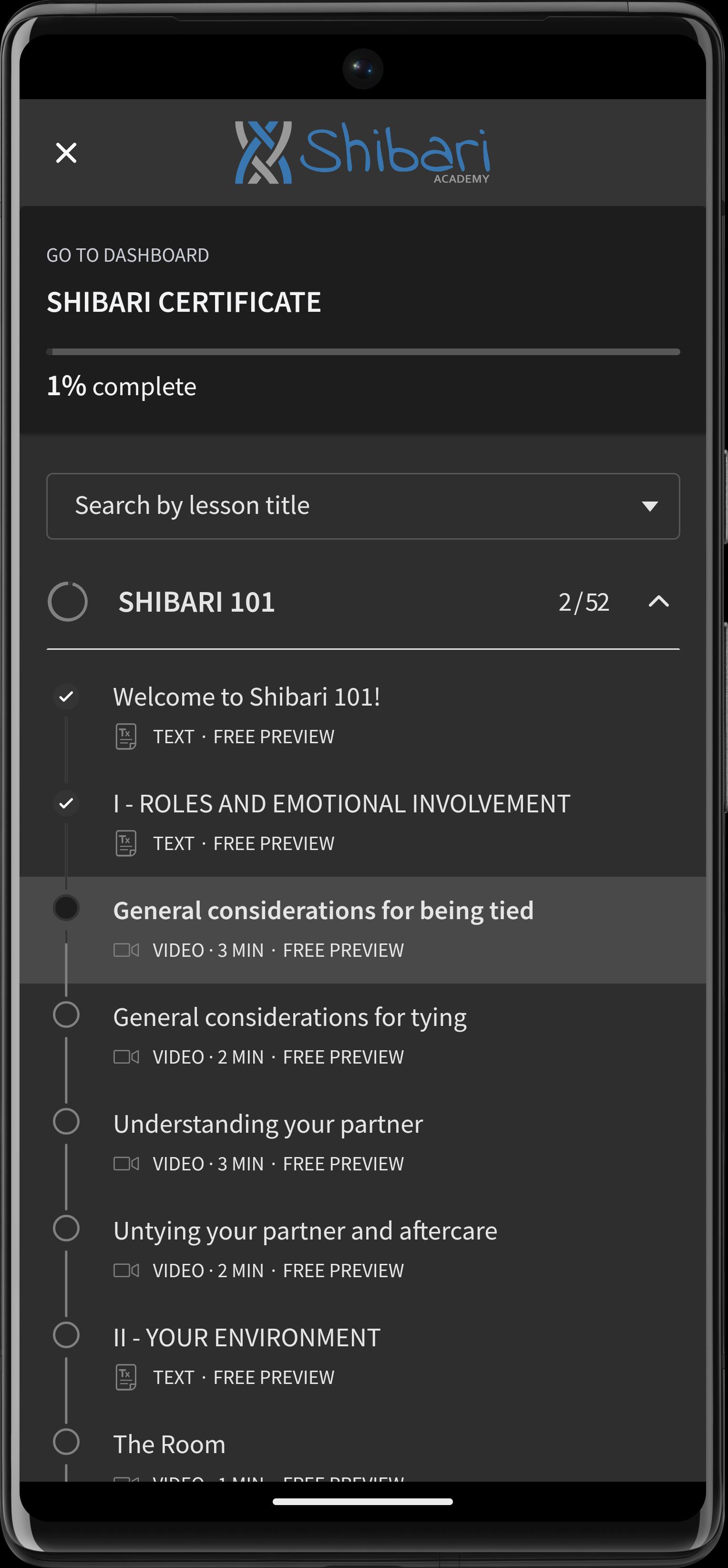Image resolution: width=728 pixels, height=1568 pixels.
Task: Click the video icon under Untying your partner lesson
Action: coord(126,1271)
